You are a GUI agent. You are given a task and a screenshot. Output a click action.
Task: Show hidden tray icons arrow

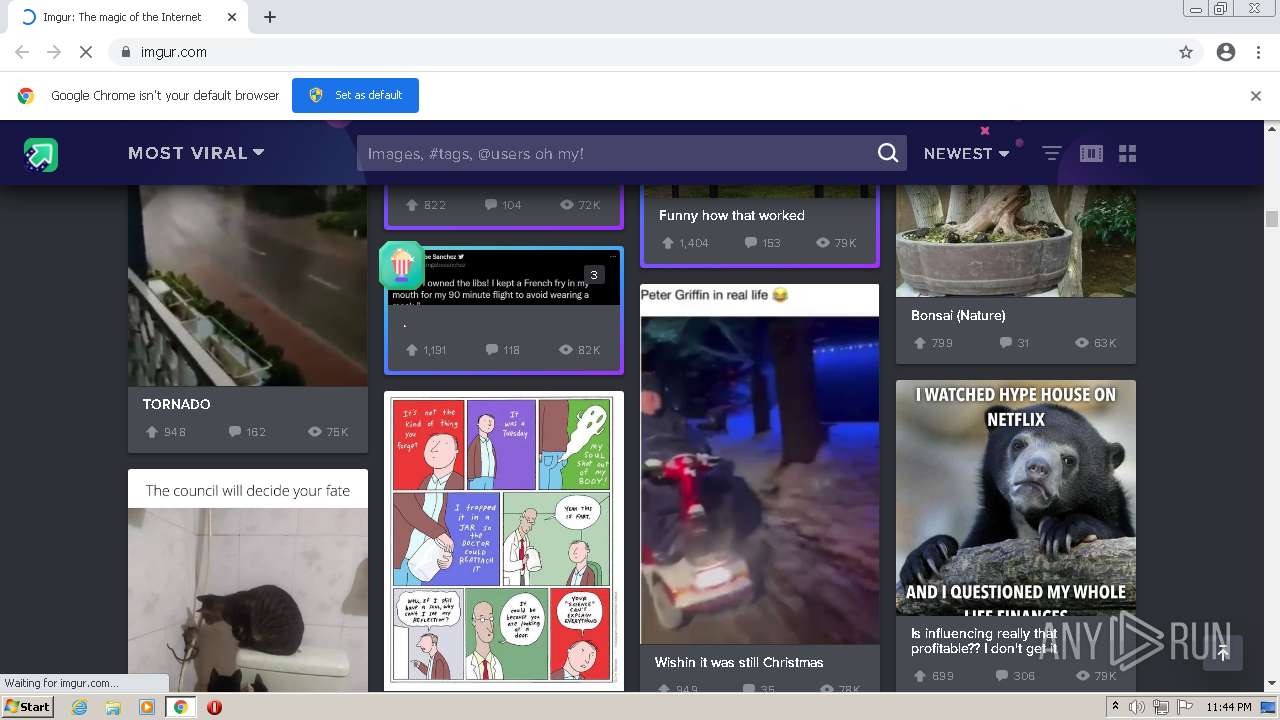coord(1115,707)
